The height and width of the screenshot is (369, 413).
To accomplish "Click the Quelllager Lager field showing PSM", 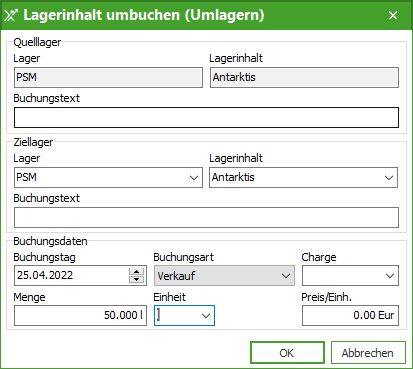I will (x=108, y=78).
